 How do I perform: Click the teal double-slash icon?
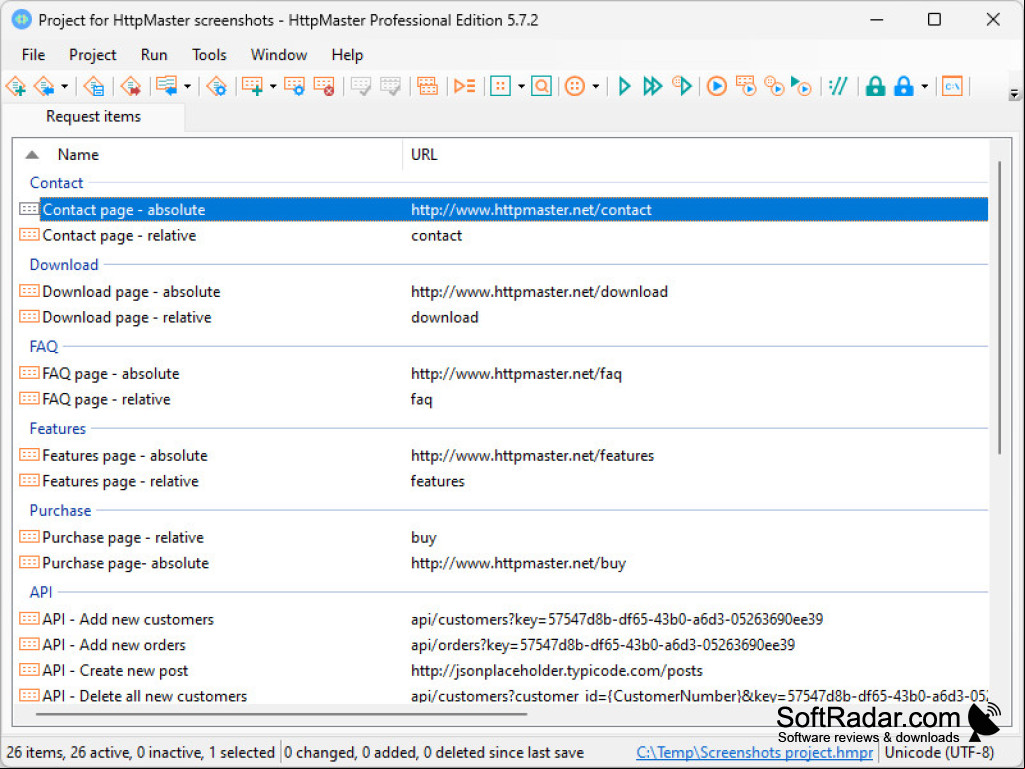(x=838, y=86)
